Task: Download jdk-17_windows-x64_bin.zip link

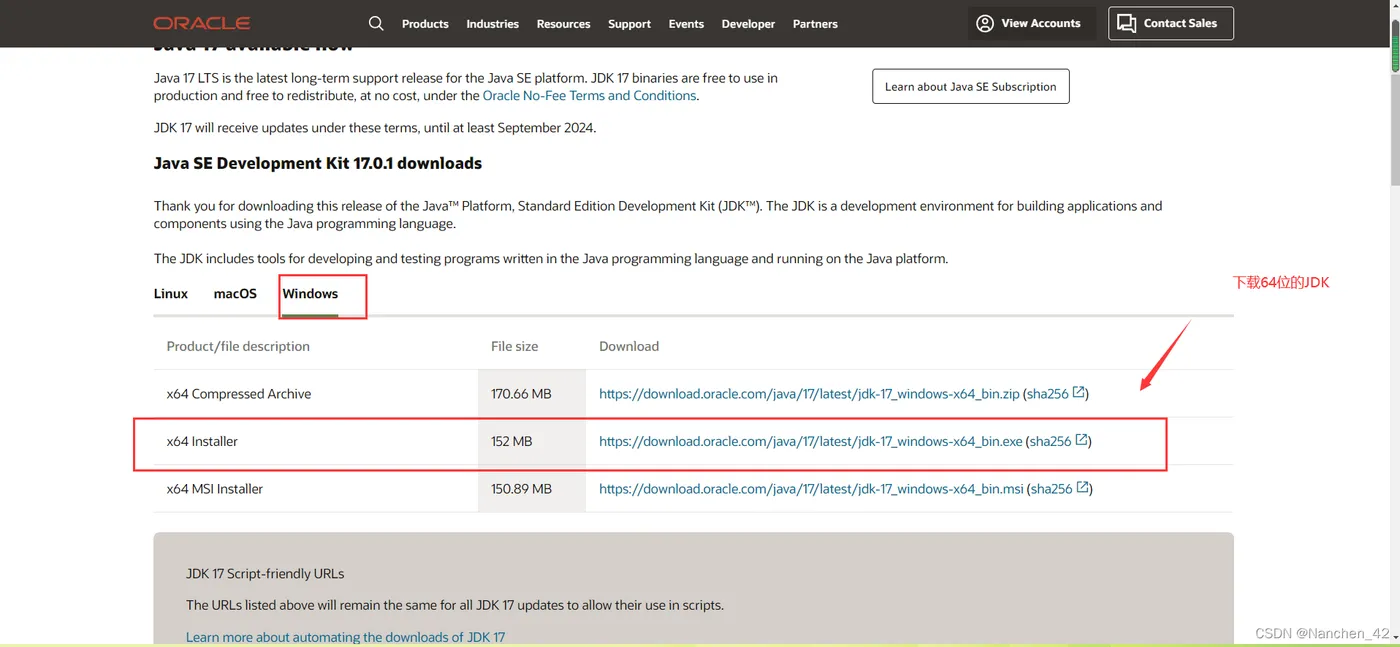Action: coord(809,394)
